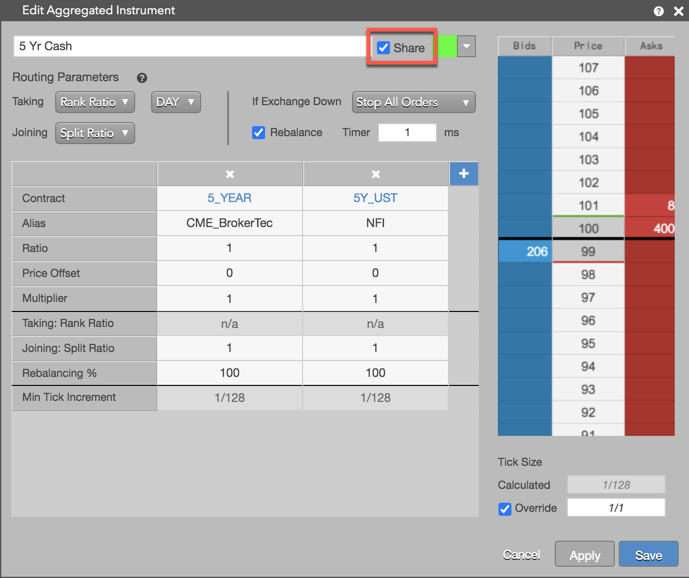Open the Stop All Orders dropdown

coord(413,102)
